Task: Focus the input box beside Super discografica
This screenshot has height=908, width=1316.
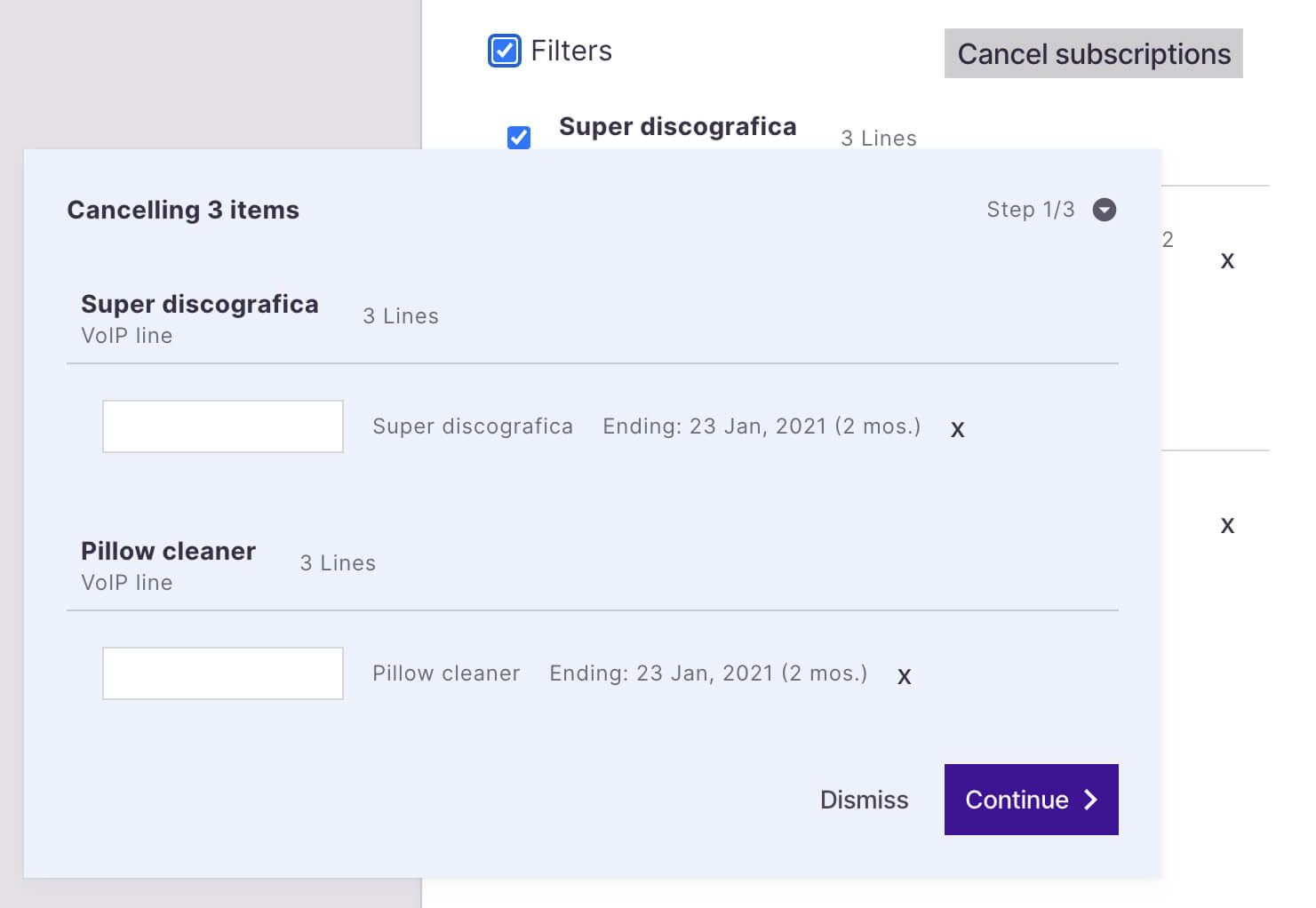Action: 223,426
